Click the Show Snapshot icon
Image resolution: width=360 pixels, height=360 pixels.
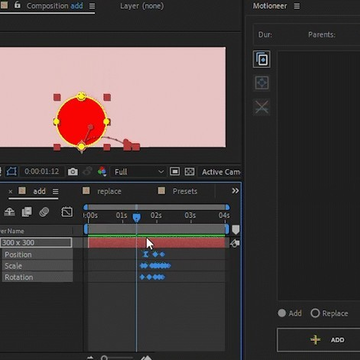pyautogui.click(x=87, y=171)
